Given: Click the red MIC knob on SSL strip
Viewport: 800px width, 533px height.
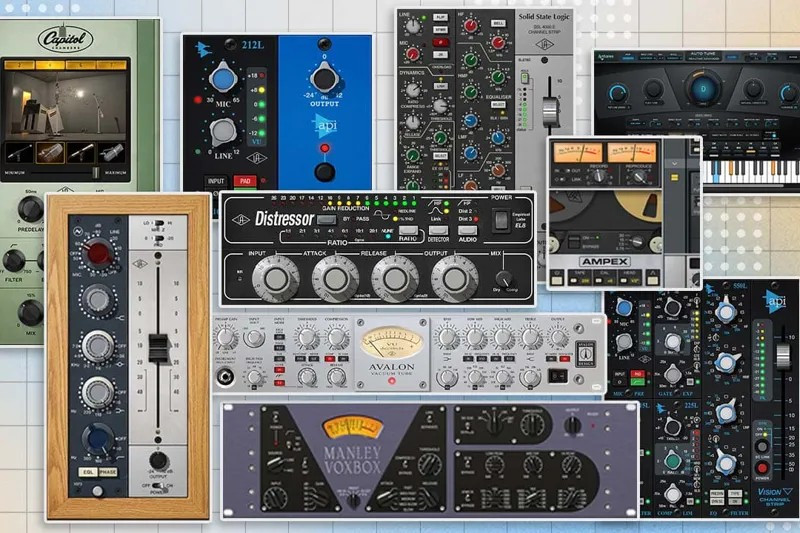Looking at the screenshot, I should pyautogui.click(x=413, y=54).
